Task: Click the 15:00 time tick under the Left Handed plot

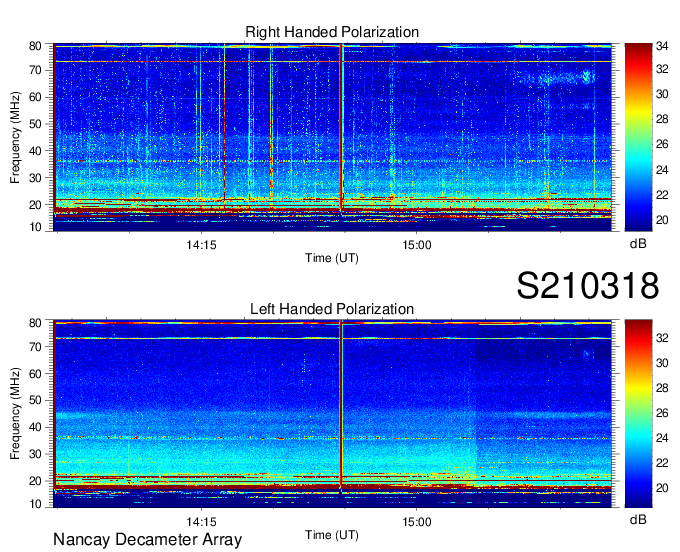Action: (417, 522)
